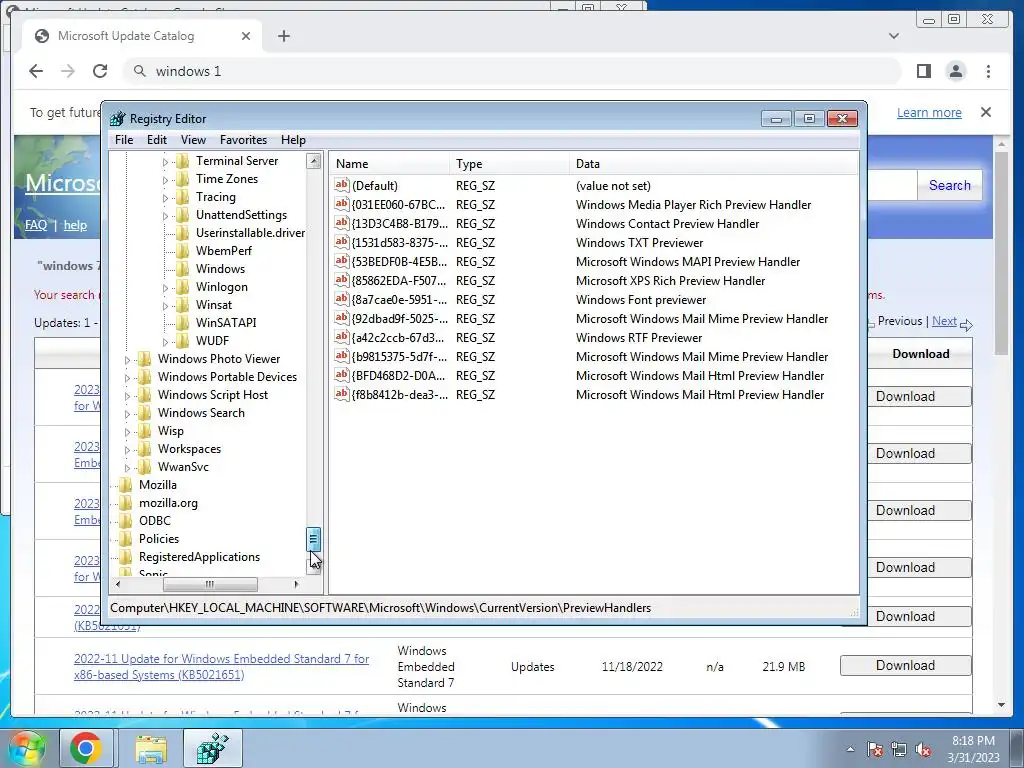Click the icon beside {85862EDA-F507... value
The height and width of the screenshot is (768, 1024).
(342, 280)
